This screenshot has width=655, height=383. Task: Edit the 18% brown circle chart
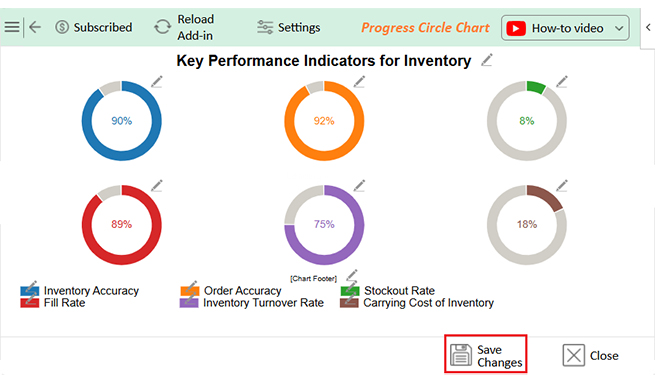(562, 185)
